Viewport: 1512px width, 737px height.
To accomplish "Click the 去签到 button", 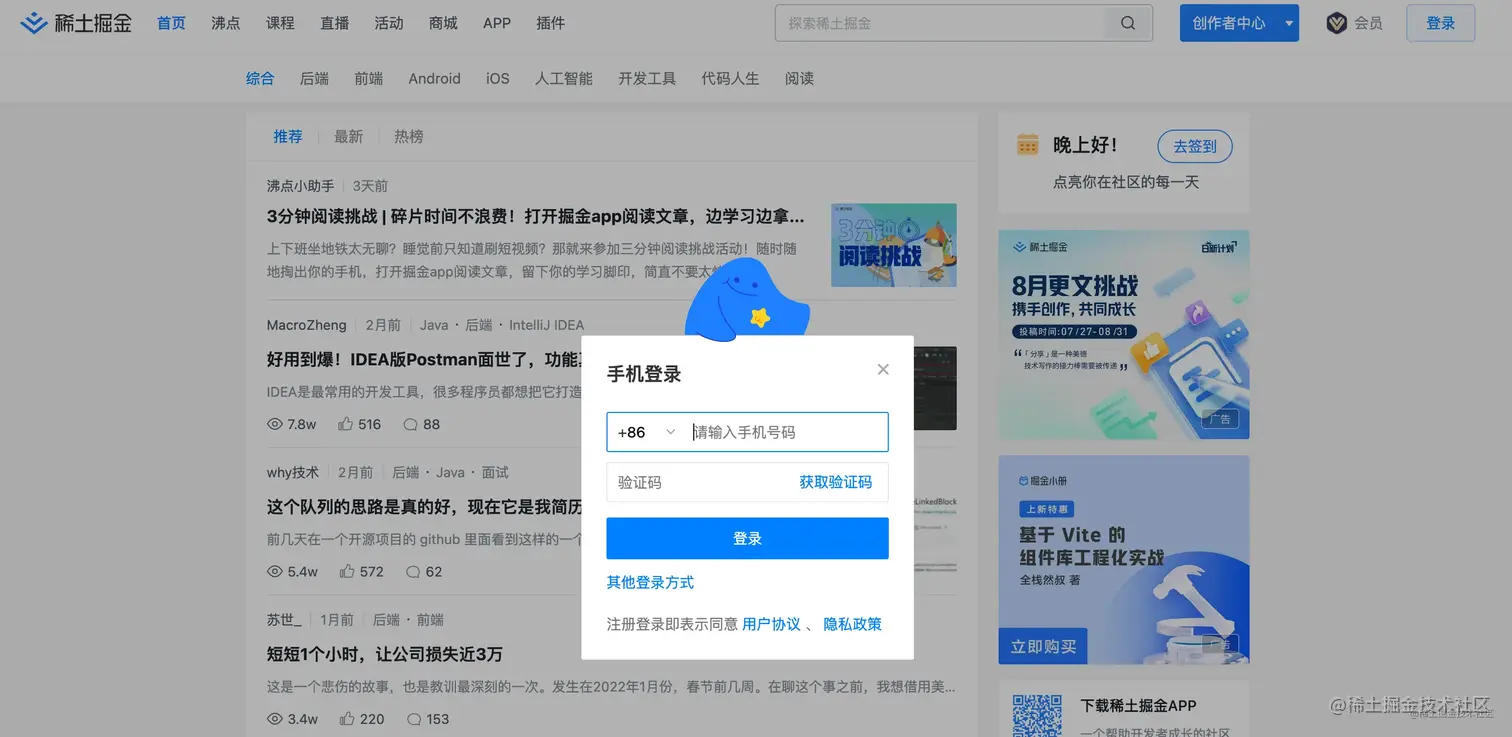I will coord(1195,145).
